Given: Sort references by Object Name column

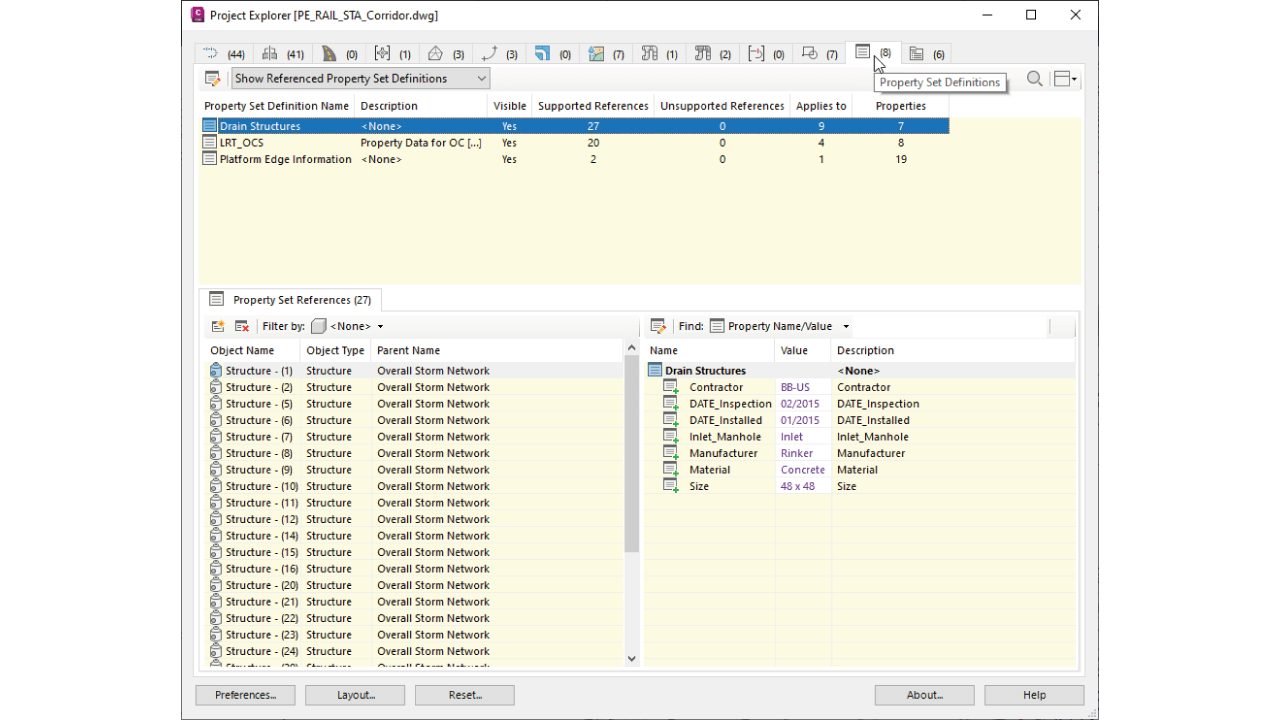Looking at the screenshot, I should 252,351.
